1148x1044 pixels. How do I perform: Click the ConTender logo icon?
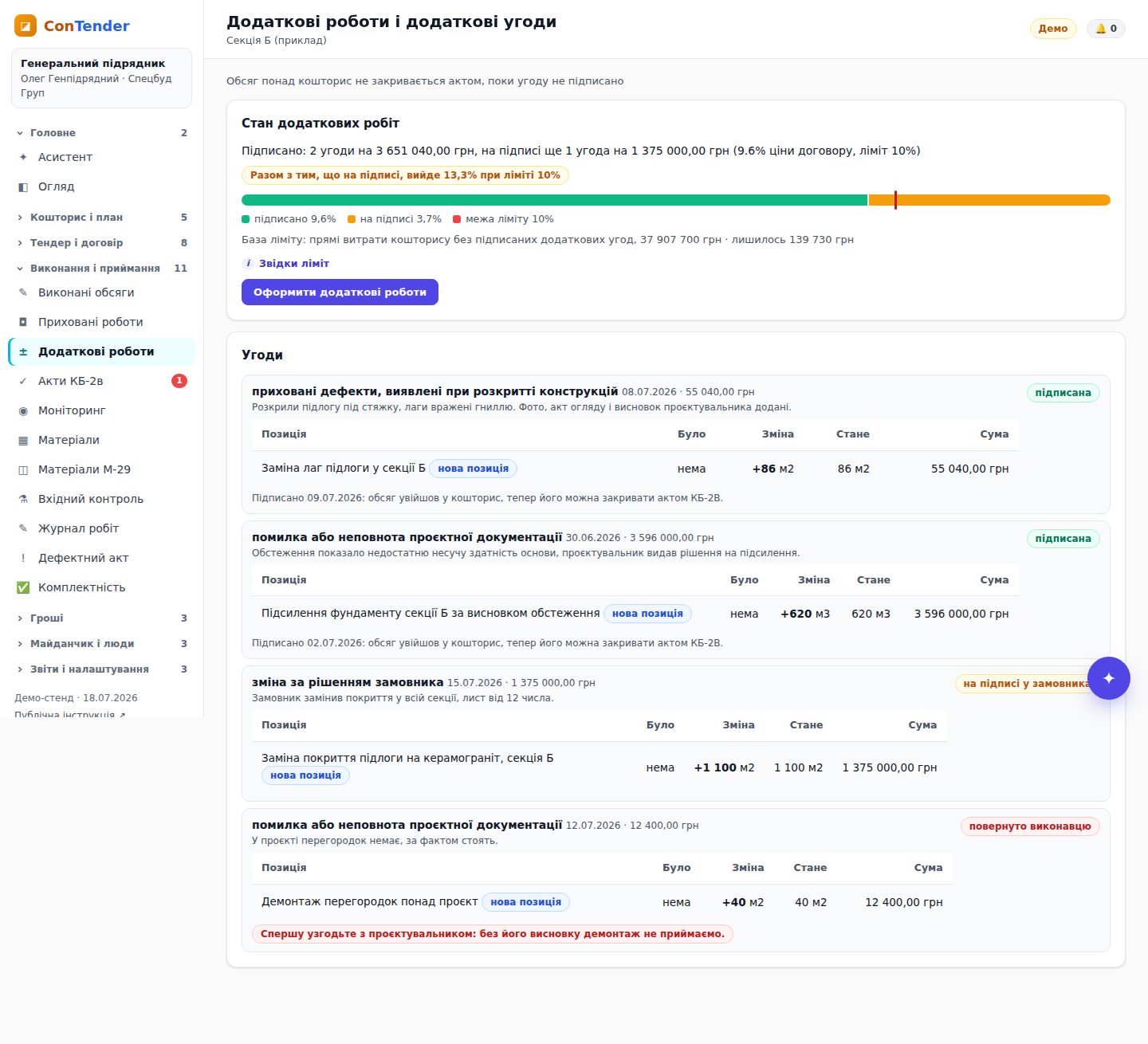26,26
